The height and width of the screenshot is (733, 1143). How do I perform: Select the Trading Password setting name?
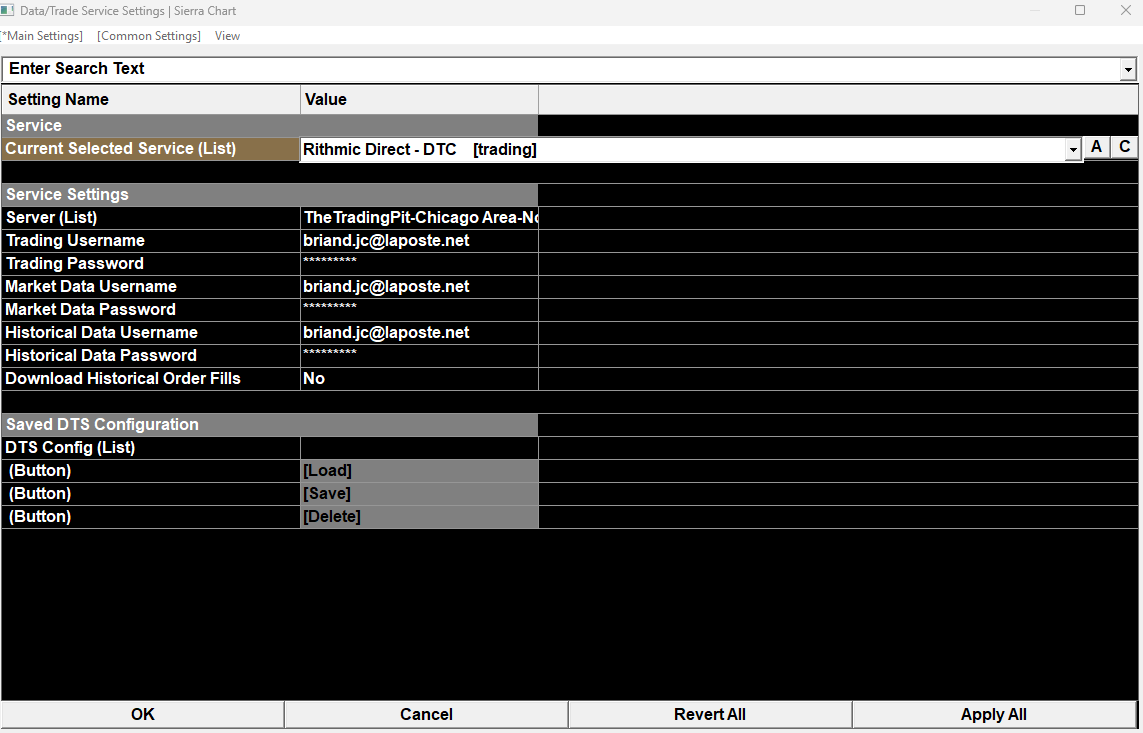tap(151, 264)
